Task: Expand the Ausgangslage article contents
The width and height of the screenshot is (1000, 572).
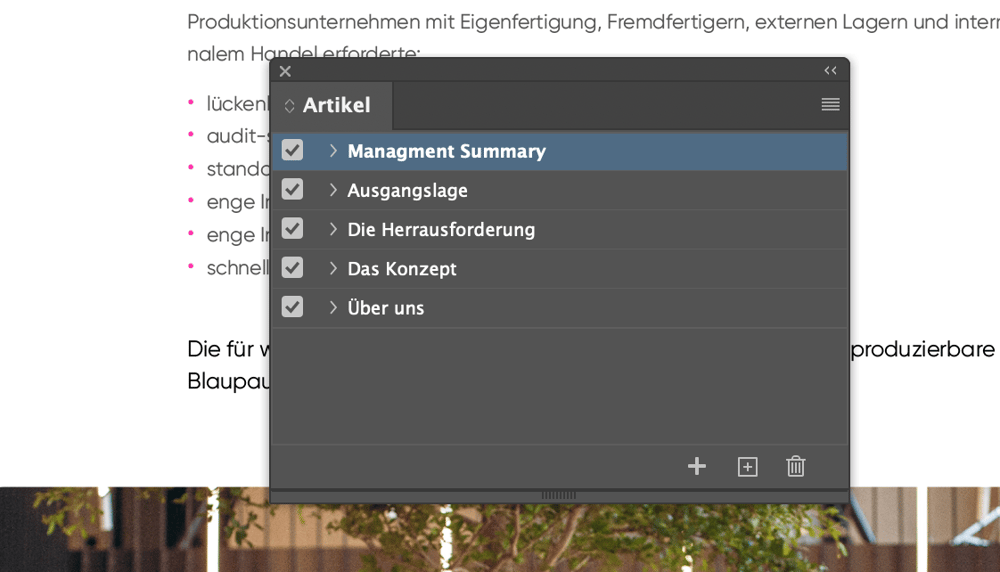Action: tap(333, 189)
